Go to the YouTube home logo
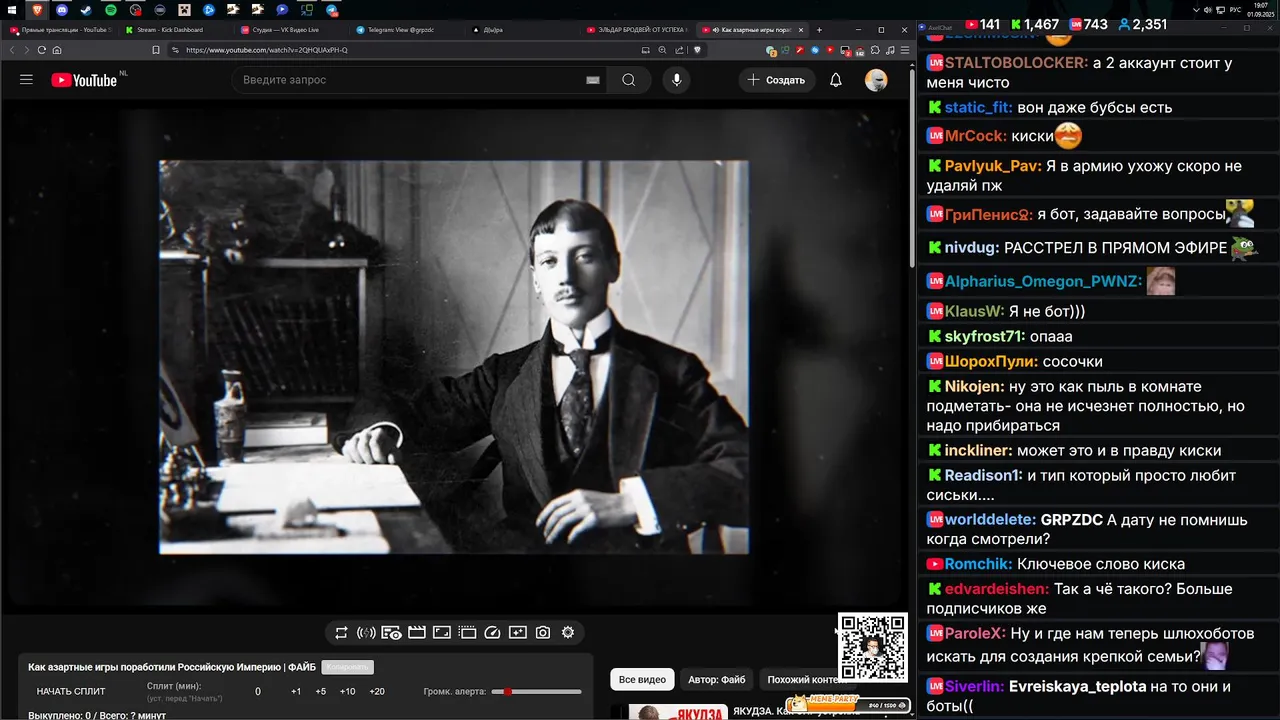Viewport: 1280px width, 720px height. (84, 80)
